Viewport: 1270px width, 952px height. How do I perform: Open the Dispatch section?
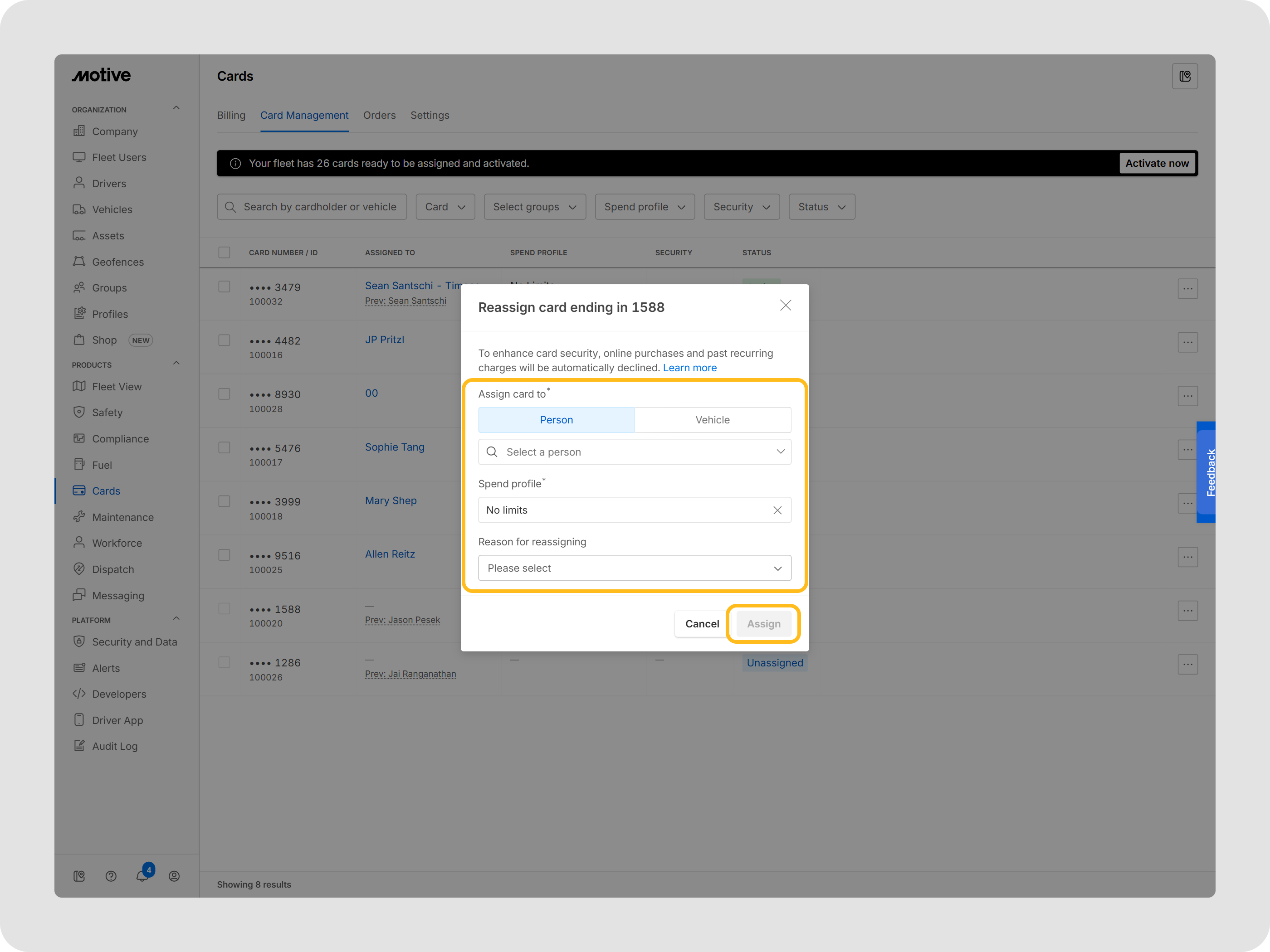pos(112,568)
